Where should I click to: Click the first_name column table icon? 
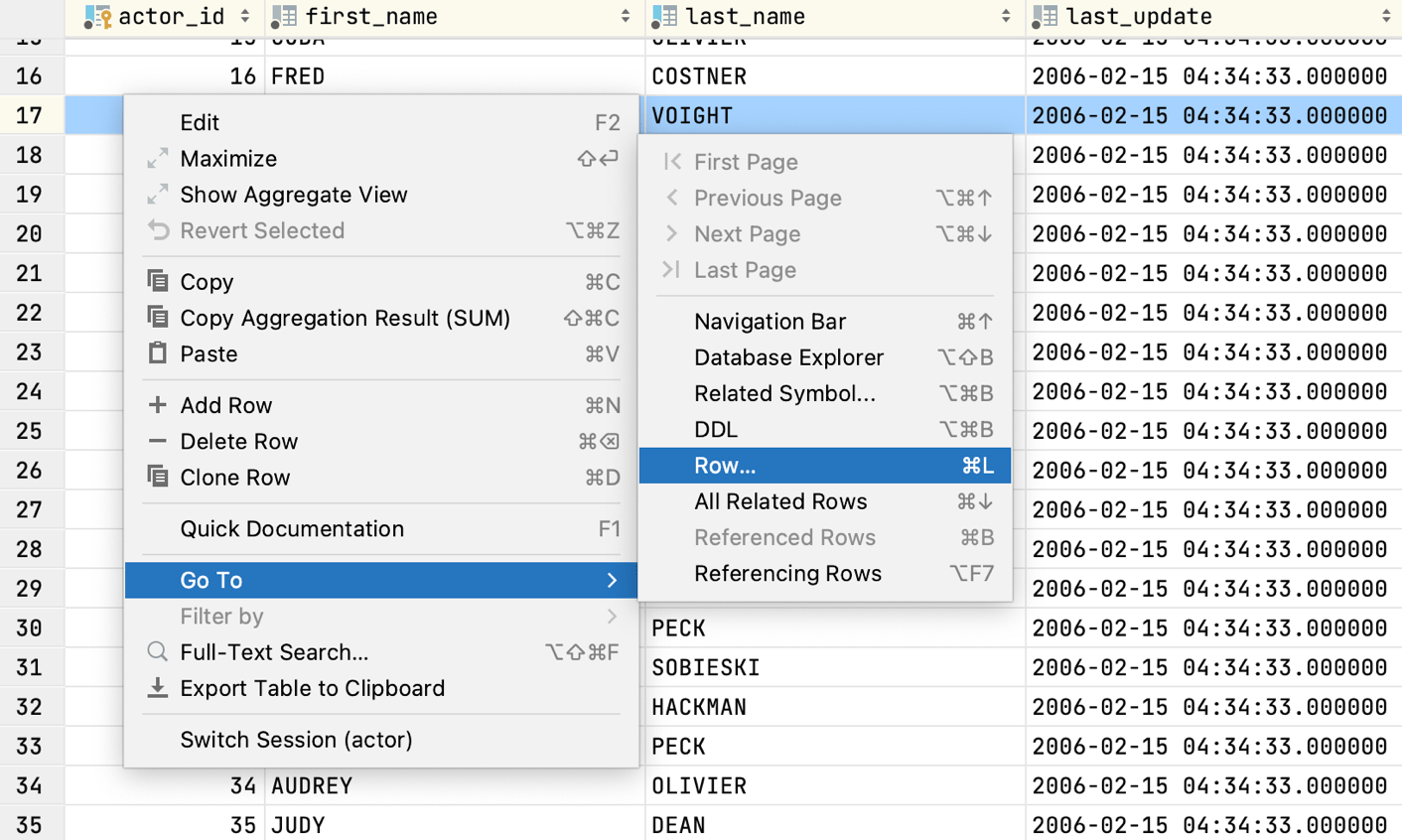(x=284, y=16)
